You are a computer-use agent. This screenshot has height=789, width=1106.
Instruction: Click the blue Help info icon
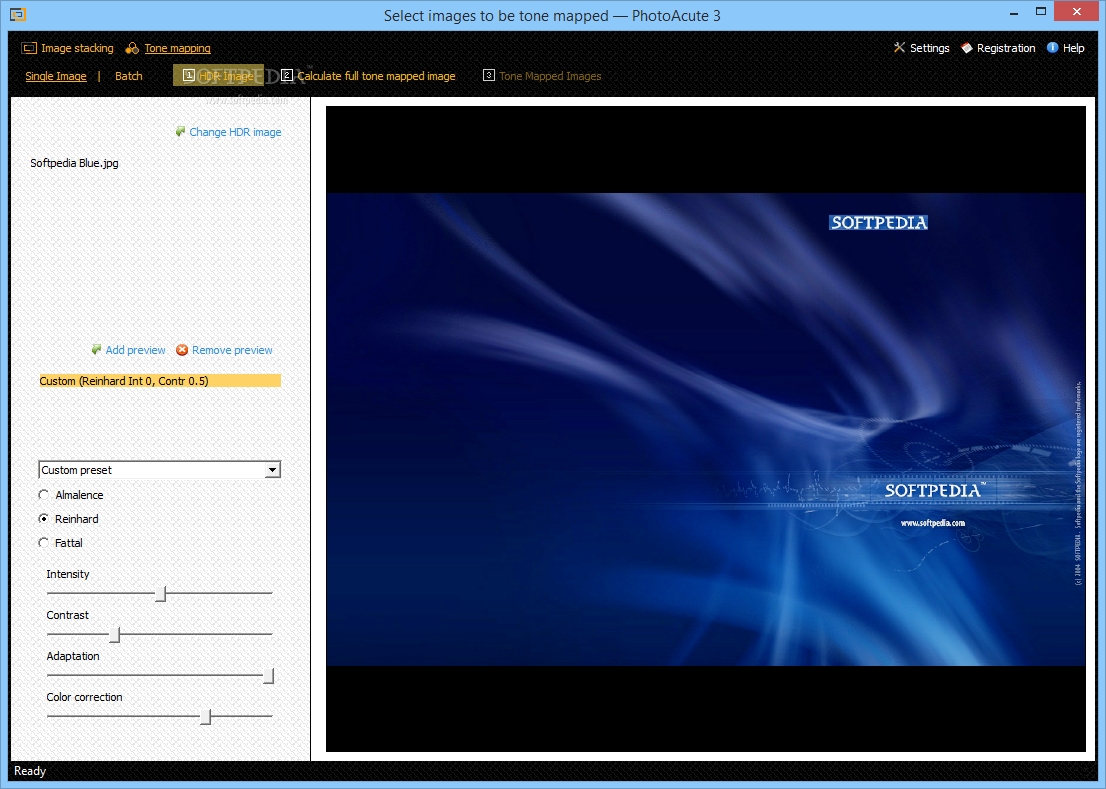[1052, 47]
